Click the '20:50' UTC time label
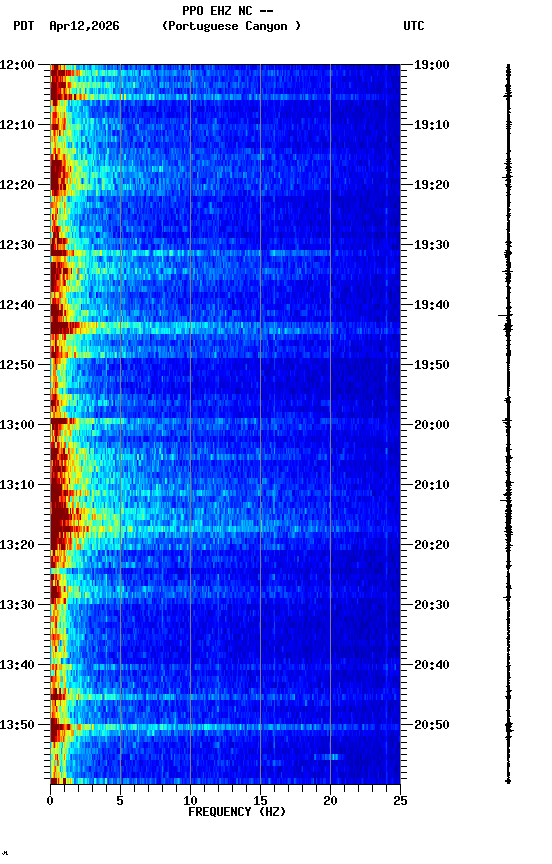Image resolution: width=552 pixels, height=864 pixels. pos(432,725)
